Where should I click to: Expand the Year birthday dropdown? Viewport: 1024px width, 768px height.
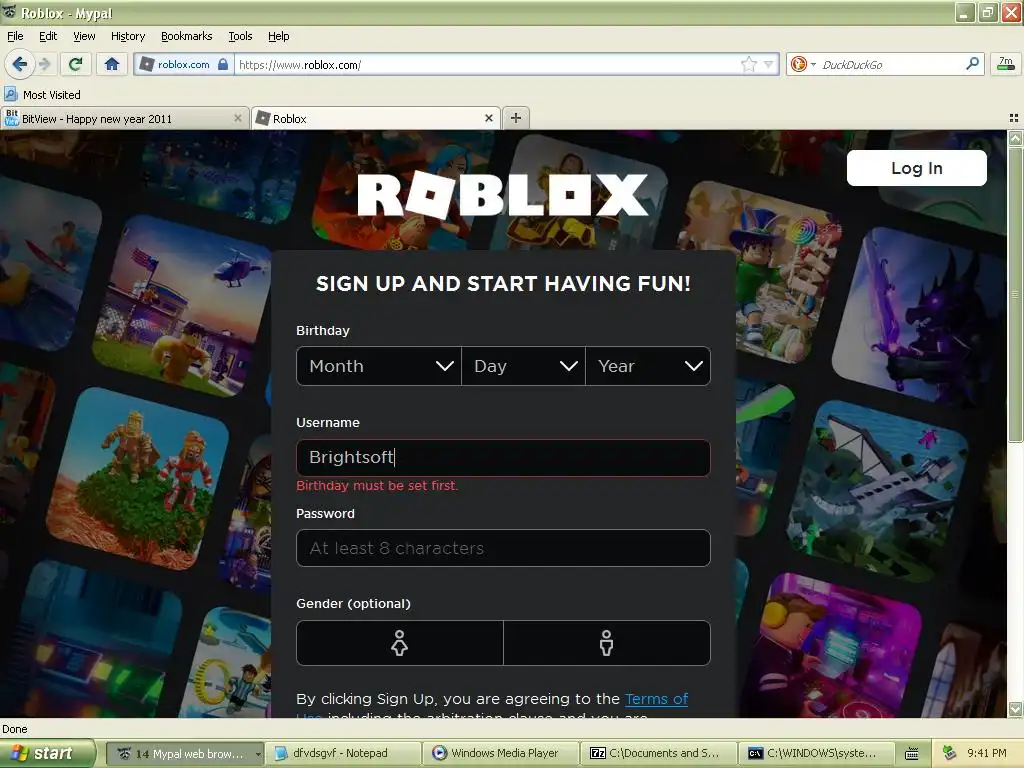pyautogui.click(x=648, y=366)
